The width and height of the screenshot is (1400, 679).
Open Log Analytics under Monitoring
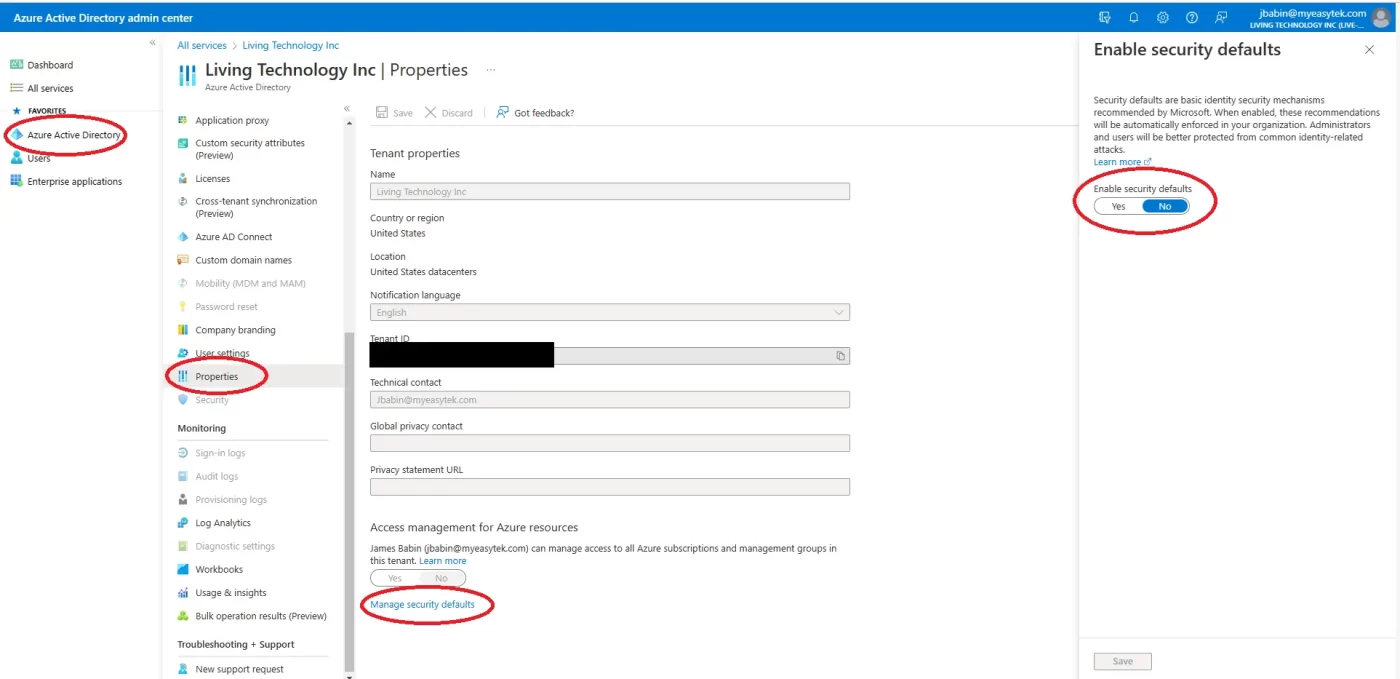point(223,523)
